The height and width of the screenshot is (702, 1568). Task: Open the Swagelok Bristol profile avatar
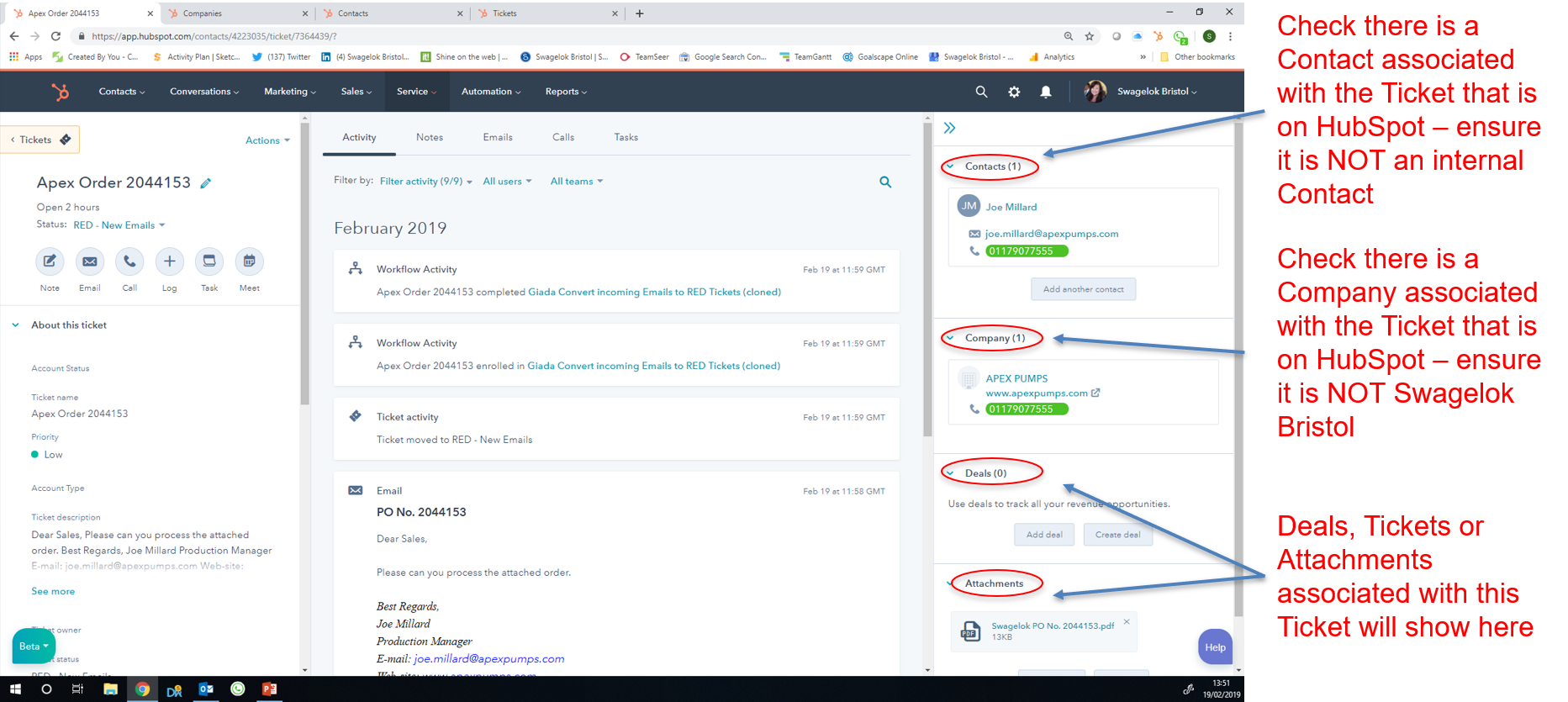(1095, 92)
